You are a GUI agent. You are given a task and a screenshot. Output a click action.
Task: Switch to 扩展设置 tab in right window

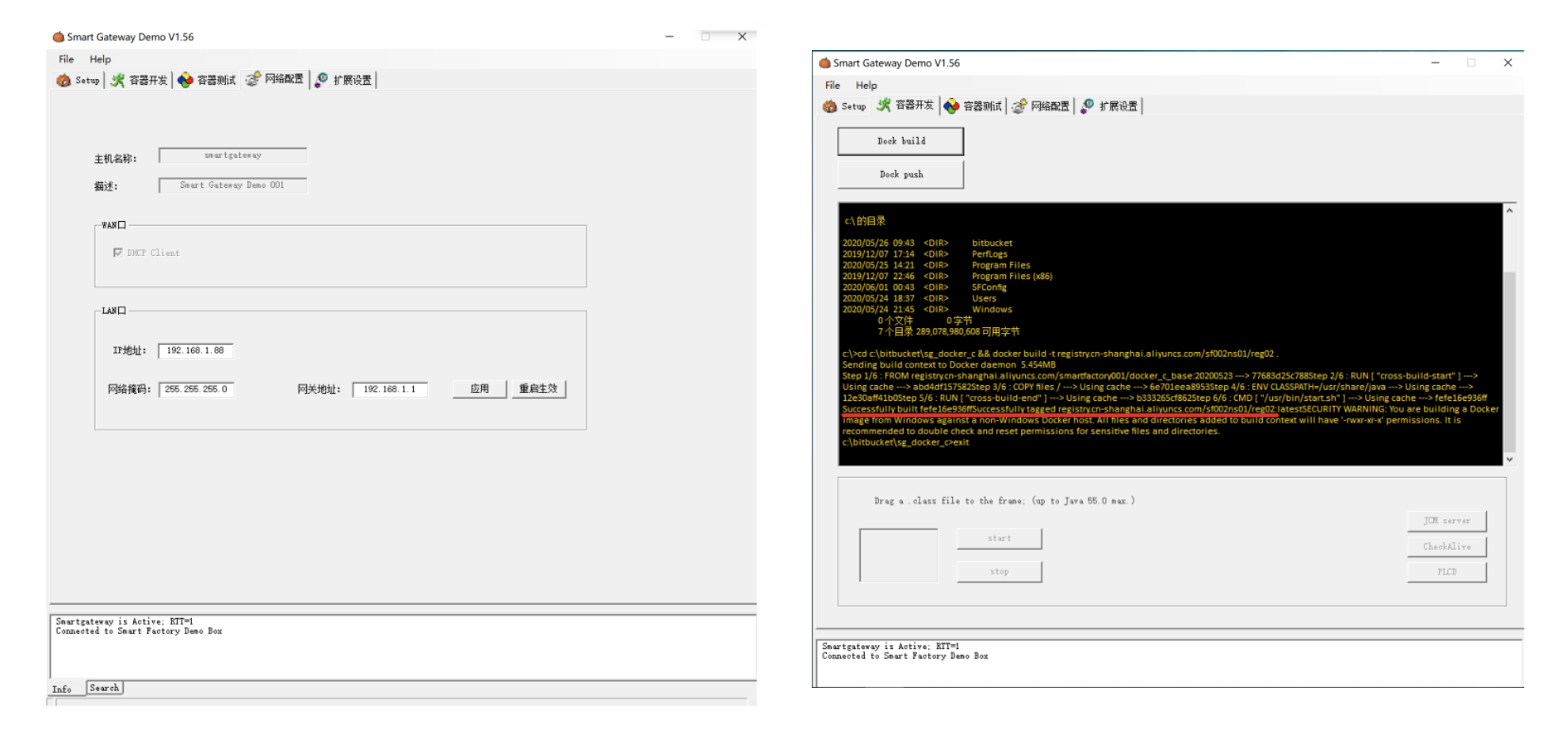click(1109, 106)
